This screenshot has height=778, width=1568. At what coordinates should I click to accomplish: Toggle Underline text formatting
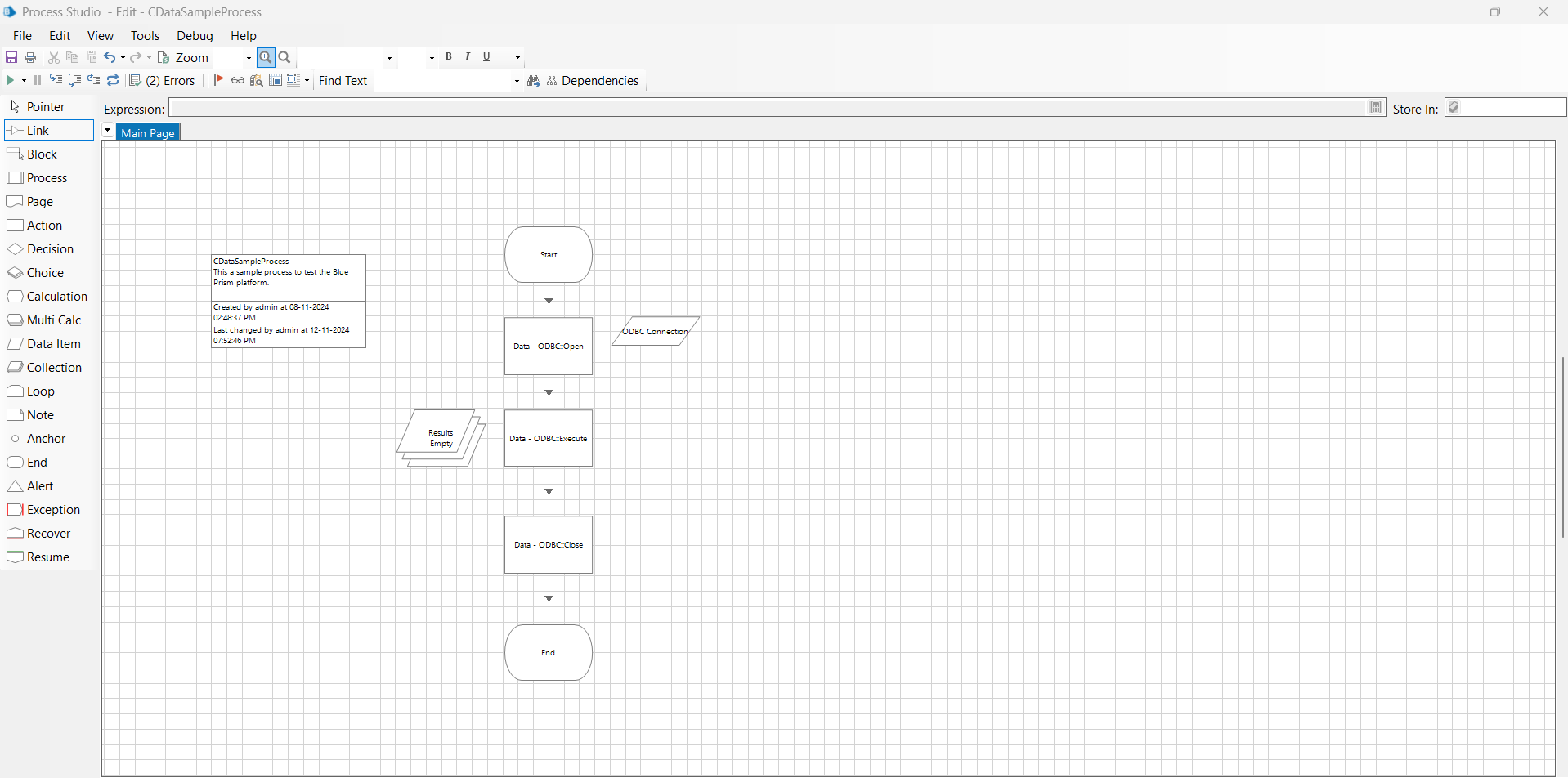tap(486, 57)
